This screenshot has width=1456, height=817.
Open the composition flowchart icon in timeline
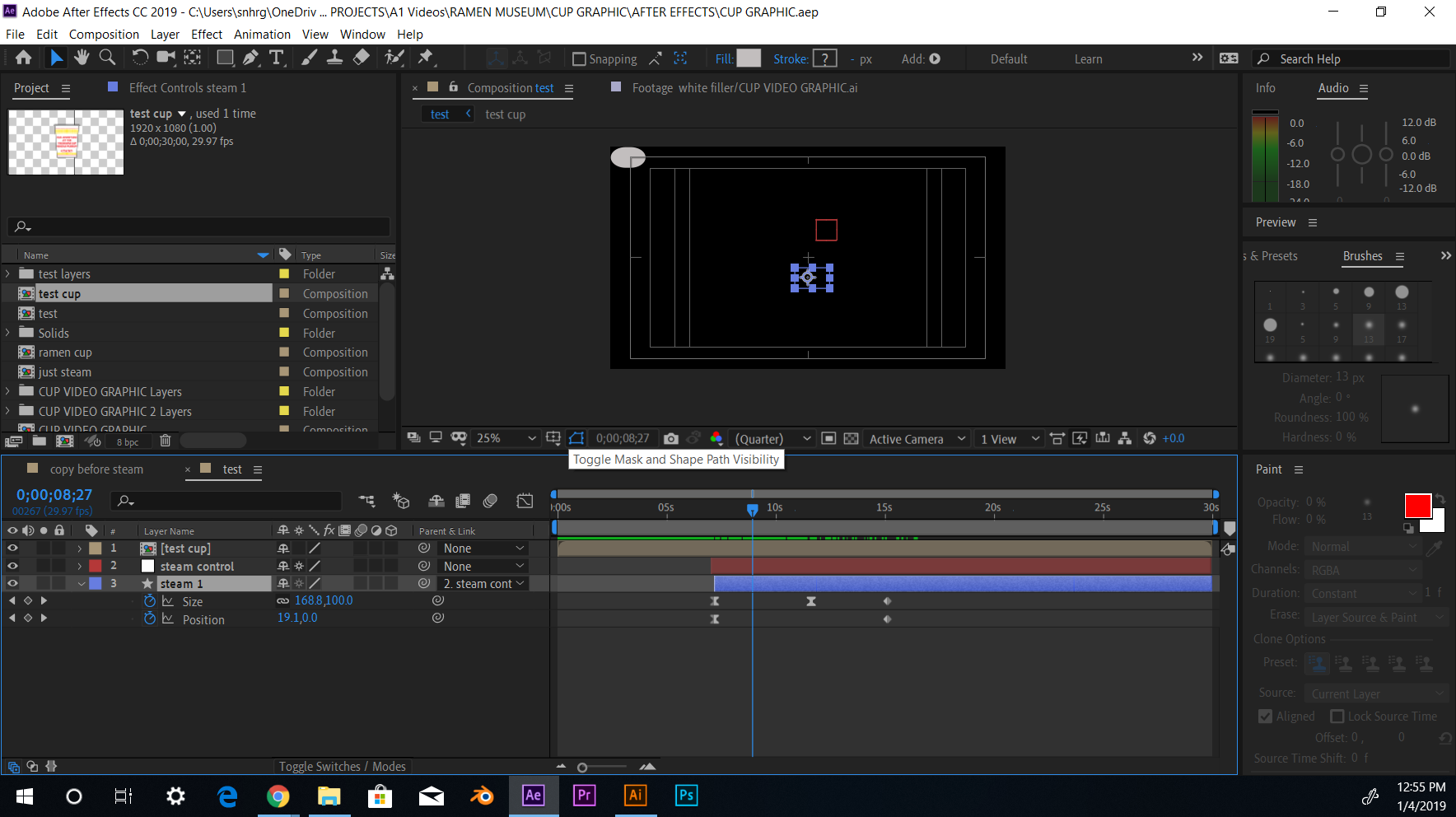[366, 501]
